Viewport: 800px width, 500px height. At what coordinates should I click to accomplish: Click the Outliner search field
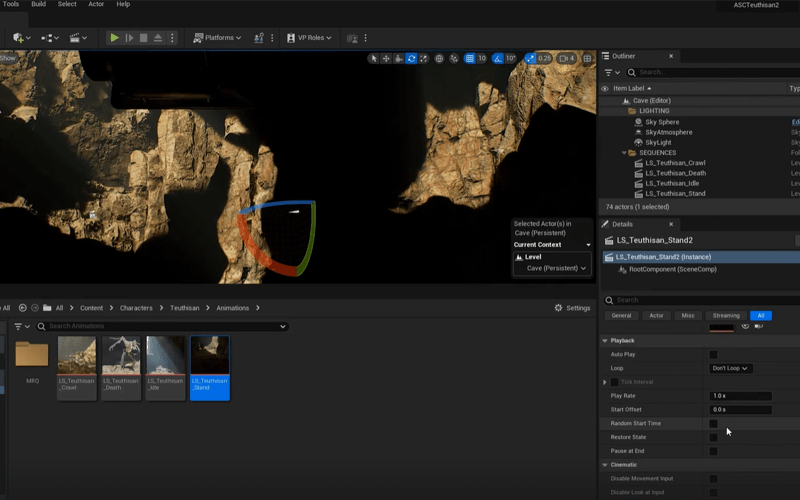coord(714,72)
